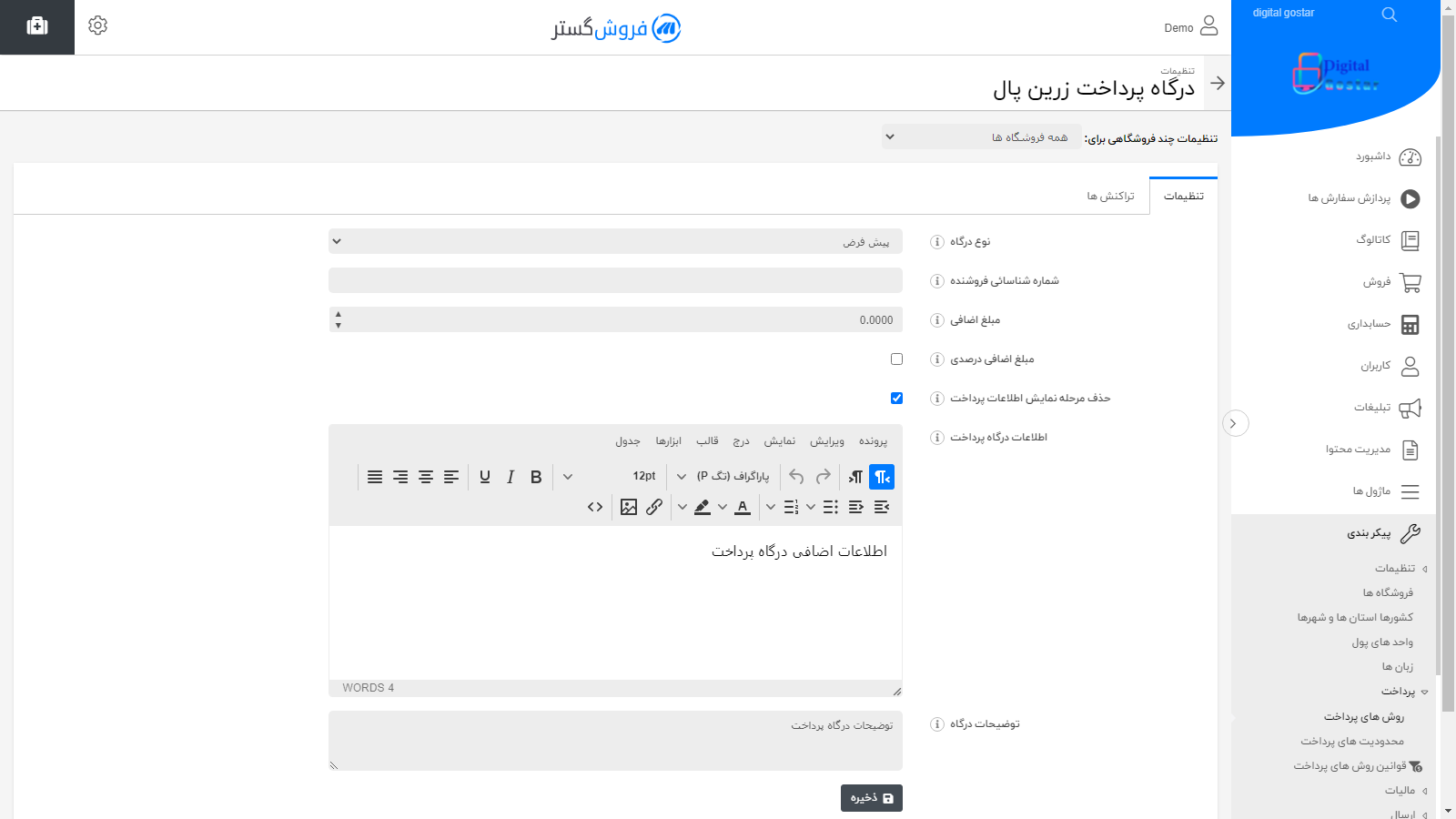Go to روش های پرداخت page
The width and height of the screenshot is (1456, 819).
1364,717
